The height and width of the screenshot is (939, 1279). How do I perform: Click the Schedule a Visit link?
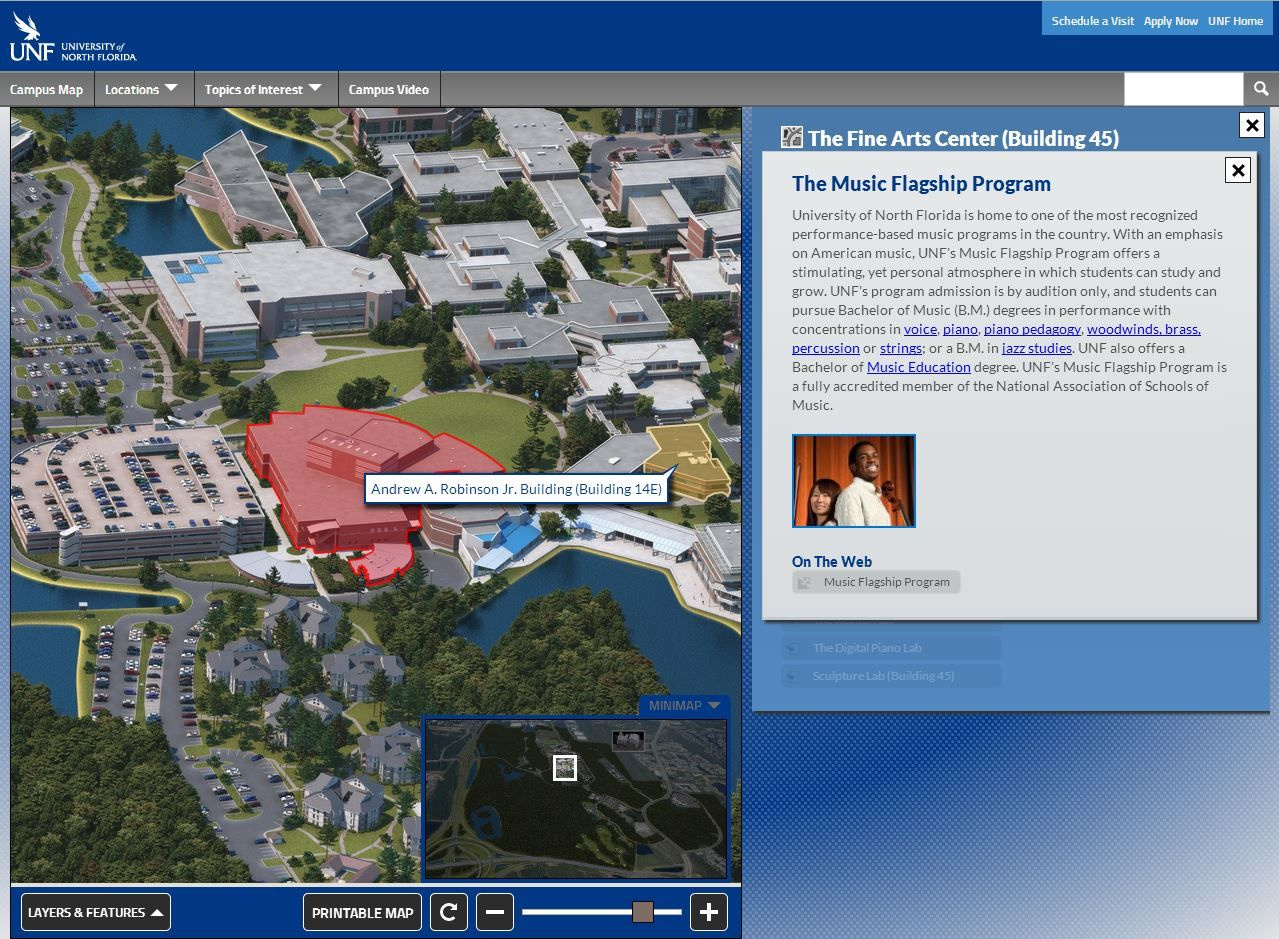click(1092, 21)
